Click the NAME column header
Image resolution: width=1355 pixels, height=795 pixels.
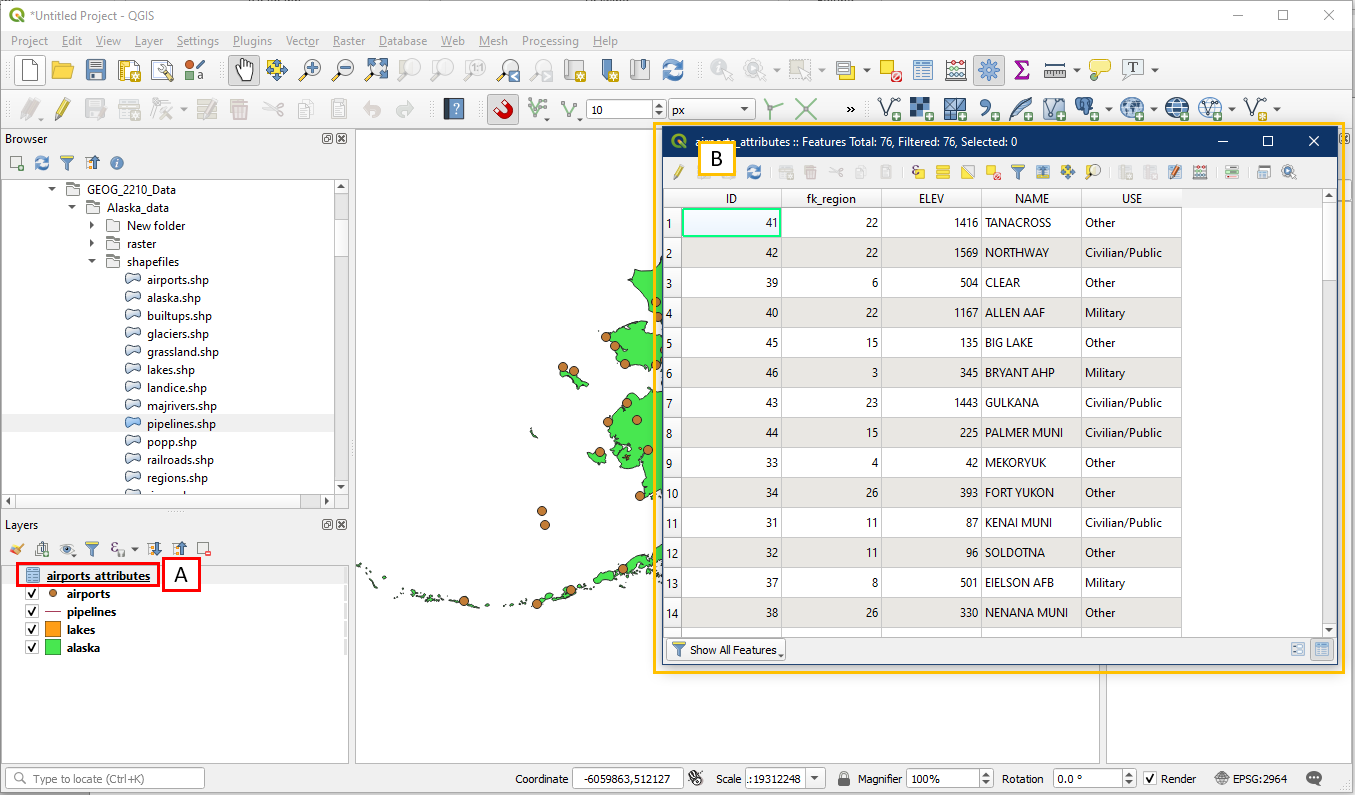click(x=1030, y=199)
